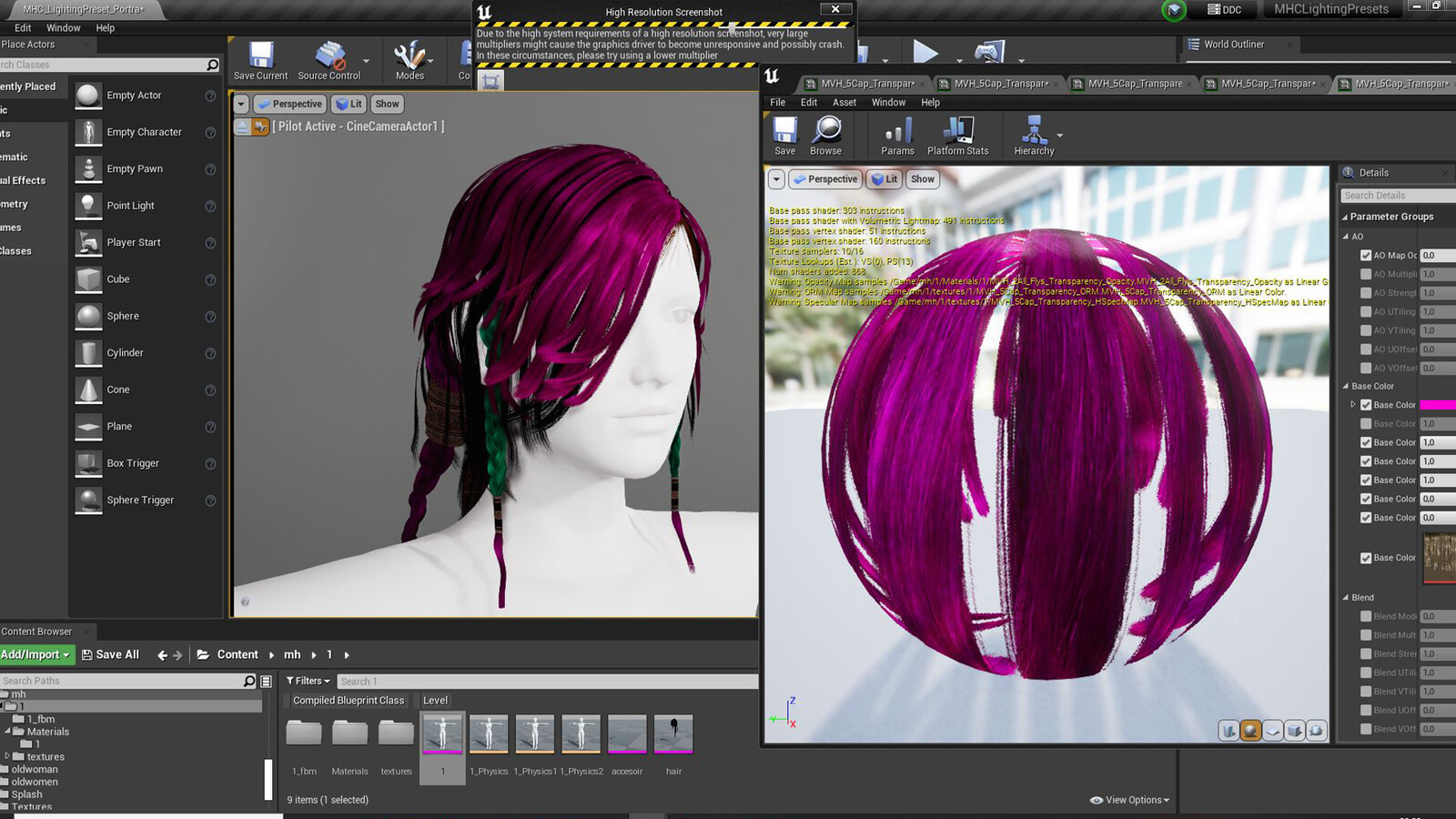1456x819 pixels.
Task: Click the Save All button
Action: pyautogui.click(x=110, y=654)
